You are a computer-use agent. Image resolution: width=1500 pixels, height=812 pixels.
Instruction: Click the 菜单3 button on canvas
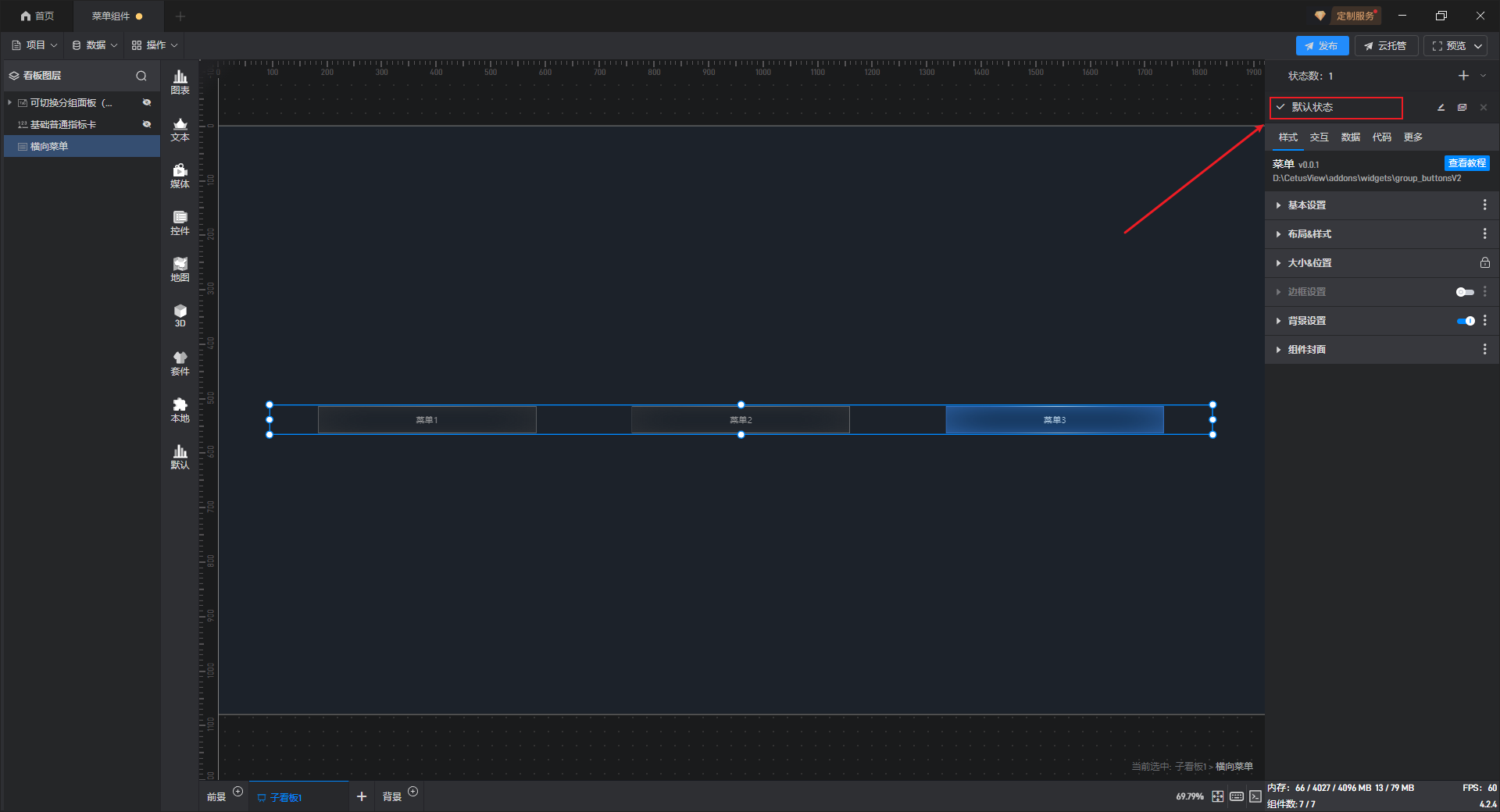(x=1055, y=420)
